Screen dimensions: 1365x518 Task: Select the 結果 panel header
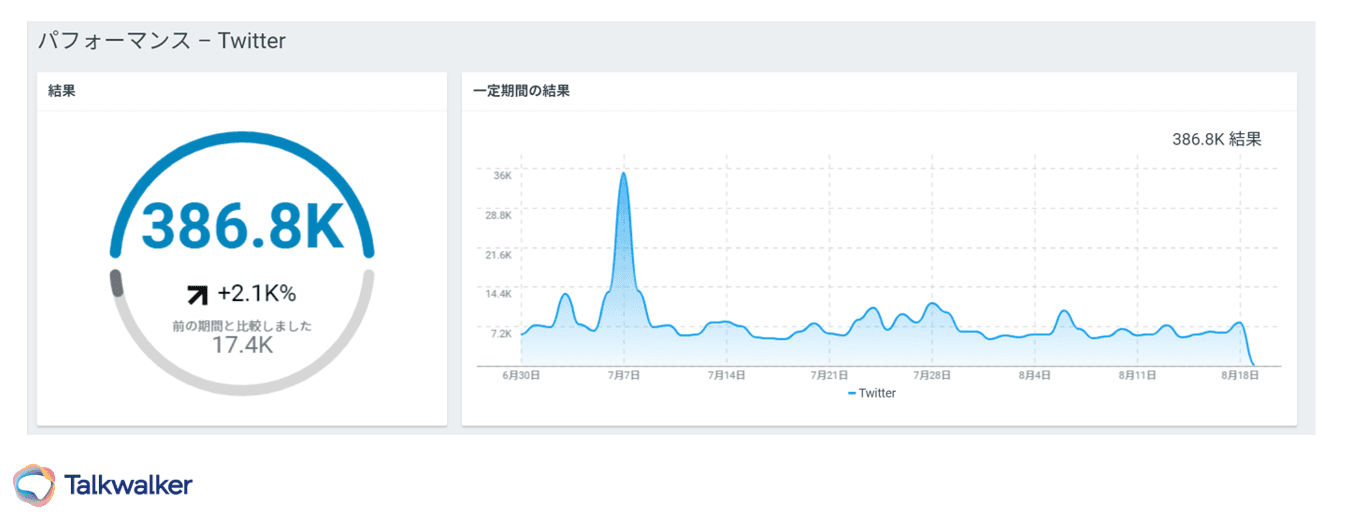pos(62,91)
